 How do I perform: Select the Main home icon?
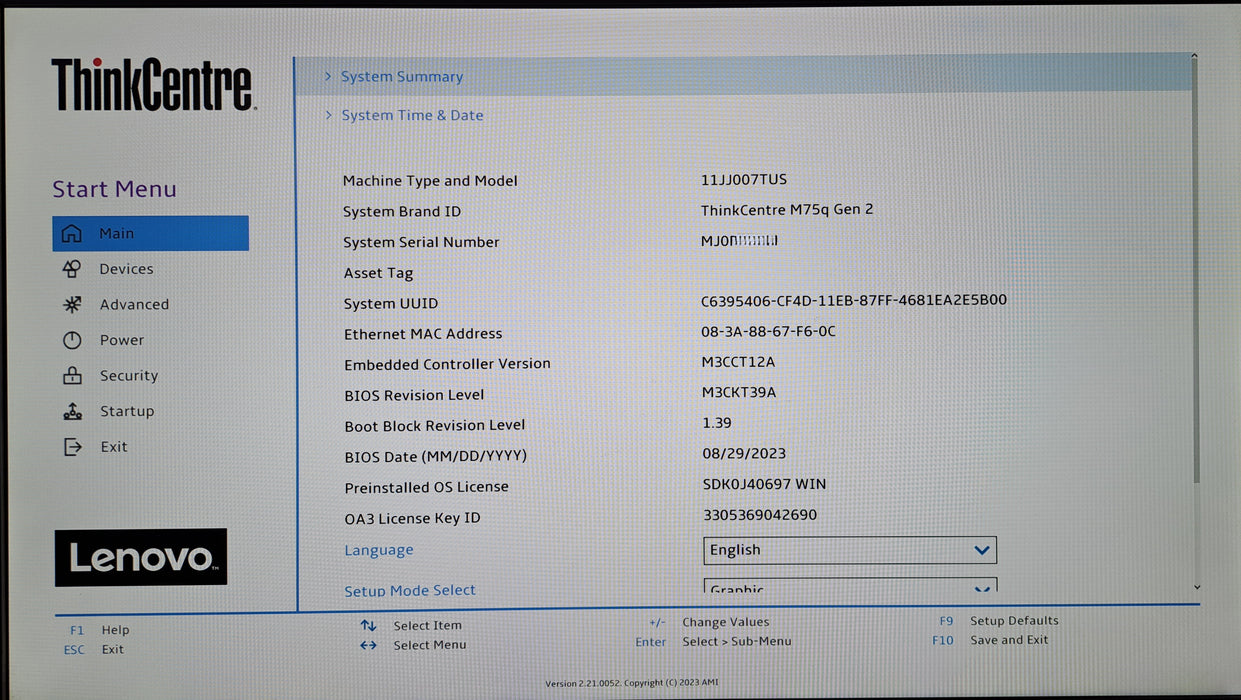point(72,233)
